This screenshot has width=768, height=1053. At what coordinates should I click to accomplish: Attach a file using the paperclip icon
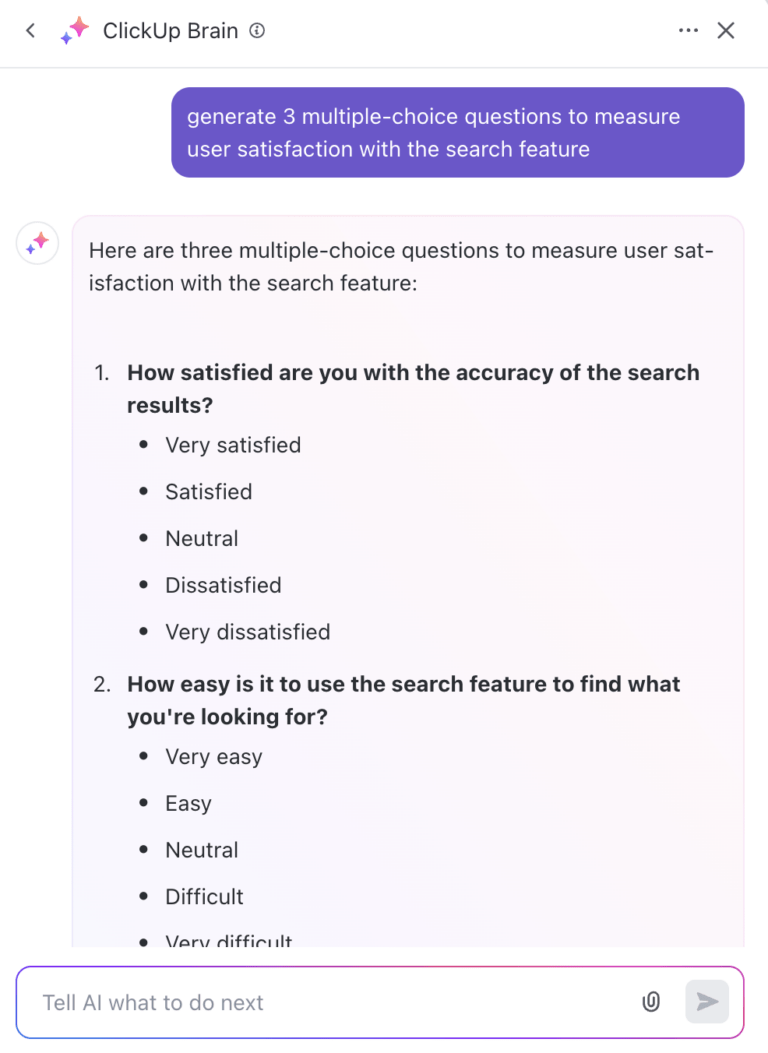click(651, 1002)
